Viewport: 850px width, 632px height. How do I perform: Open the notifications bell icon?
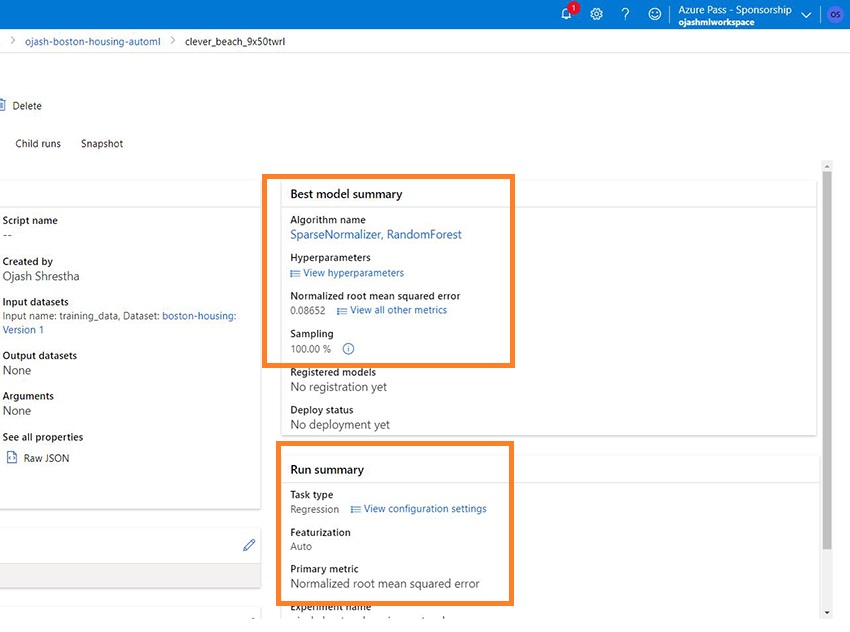point(567,14)
